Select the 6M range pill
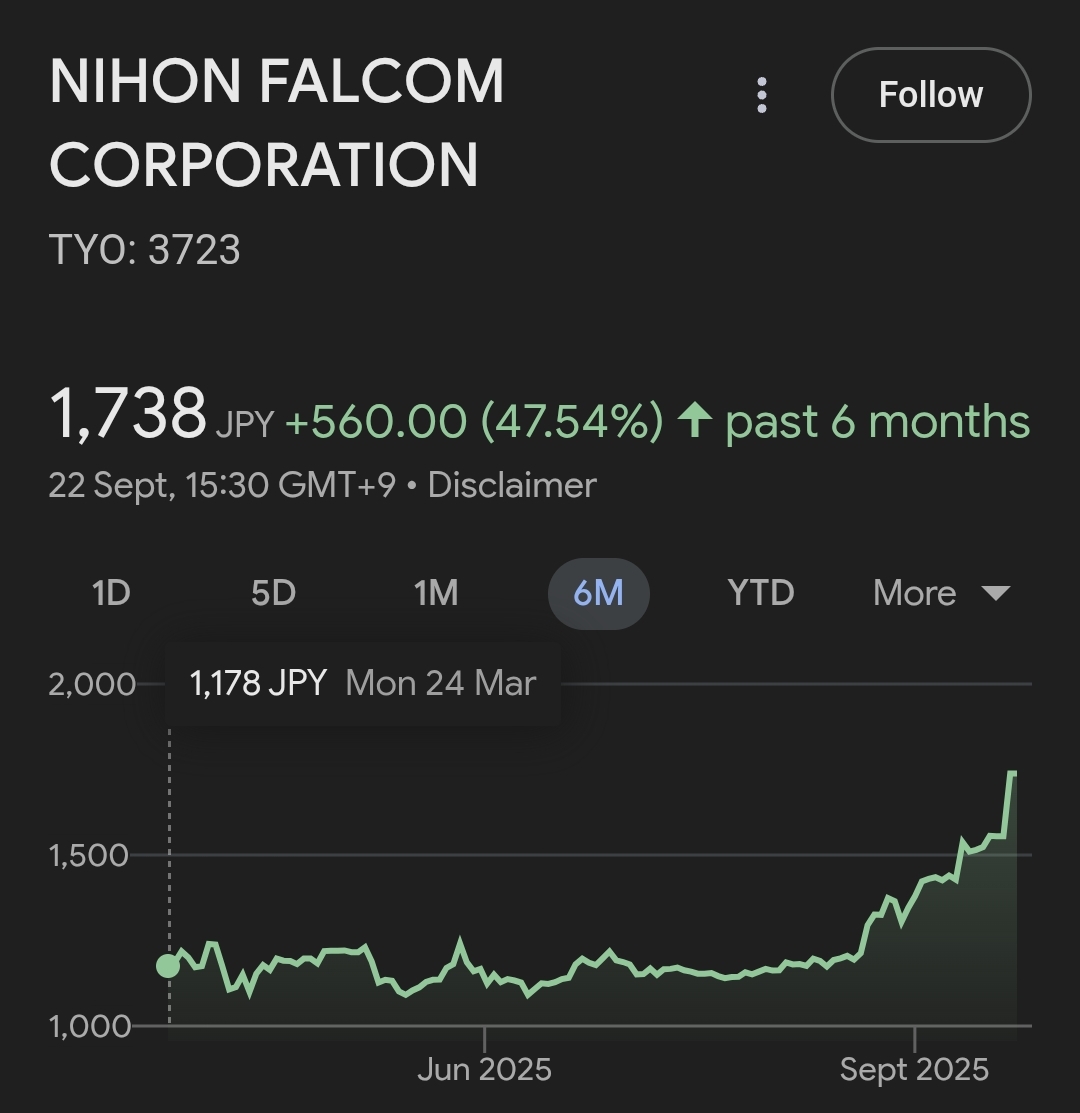This screenshot has height=1113, width=1080. point(598,593)
